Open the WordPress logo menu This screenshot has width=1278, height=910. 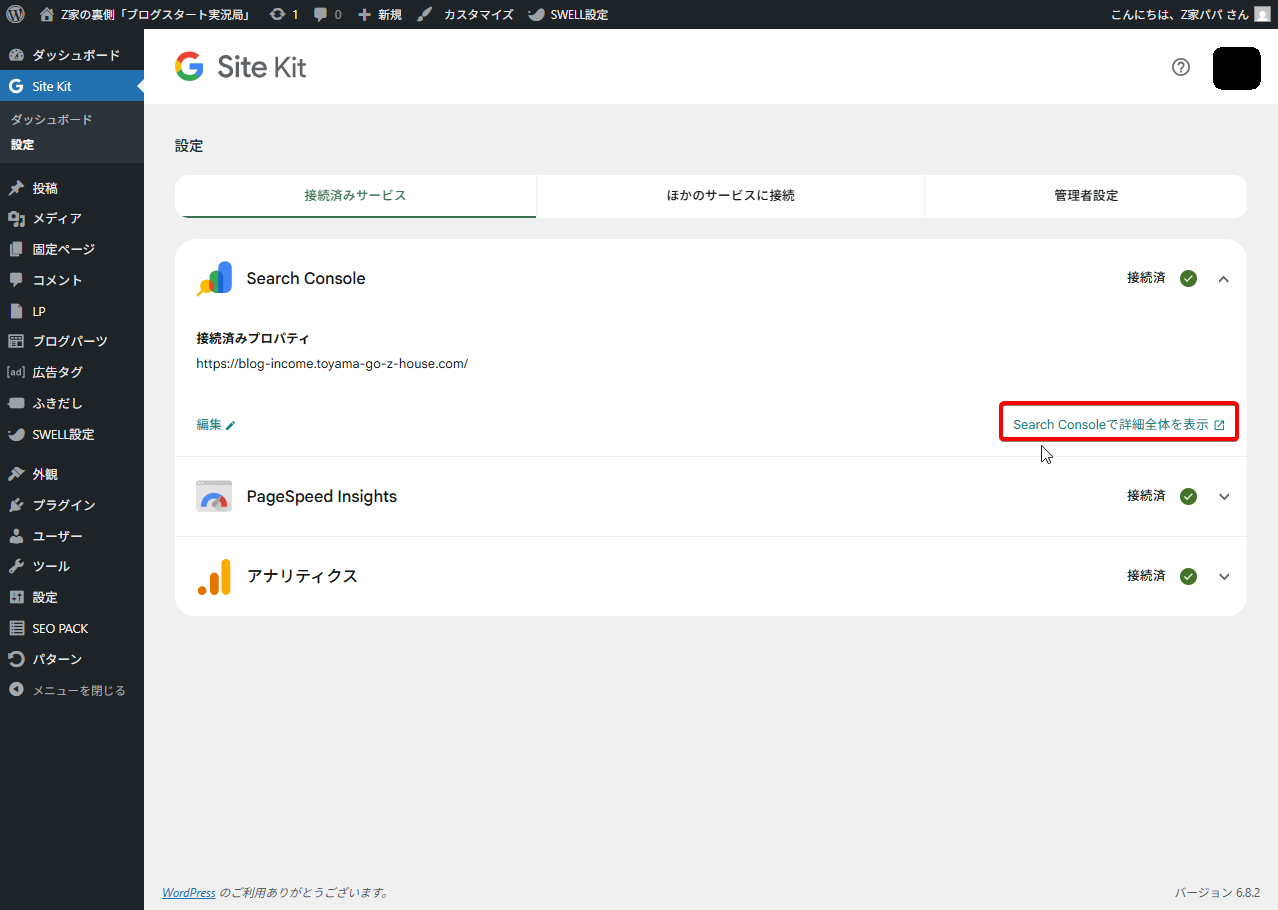(15, 15)
